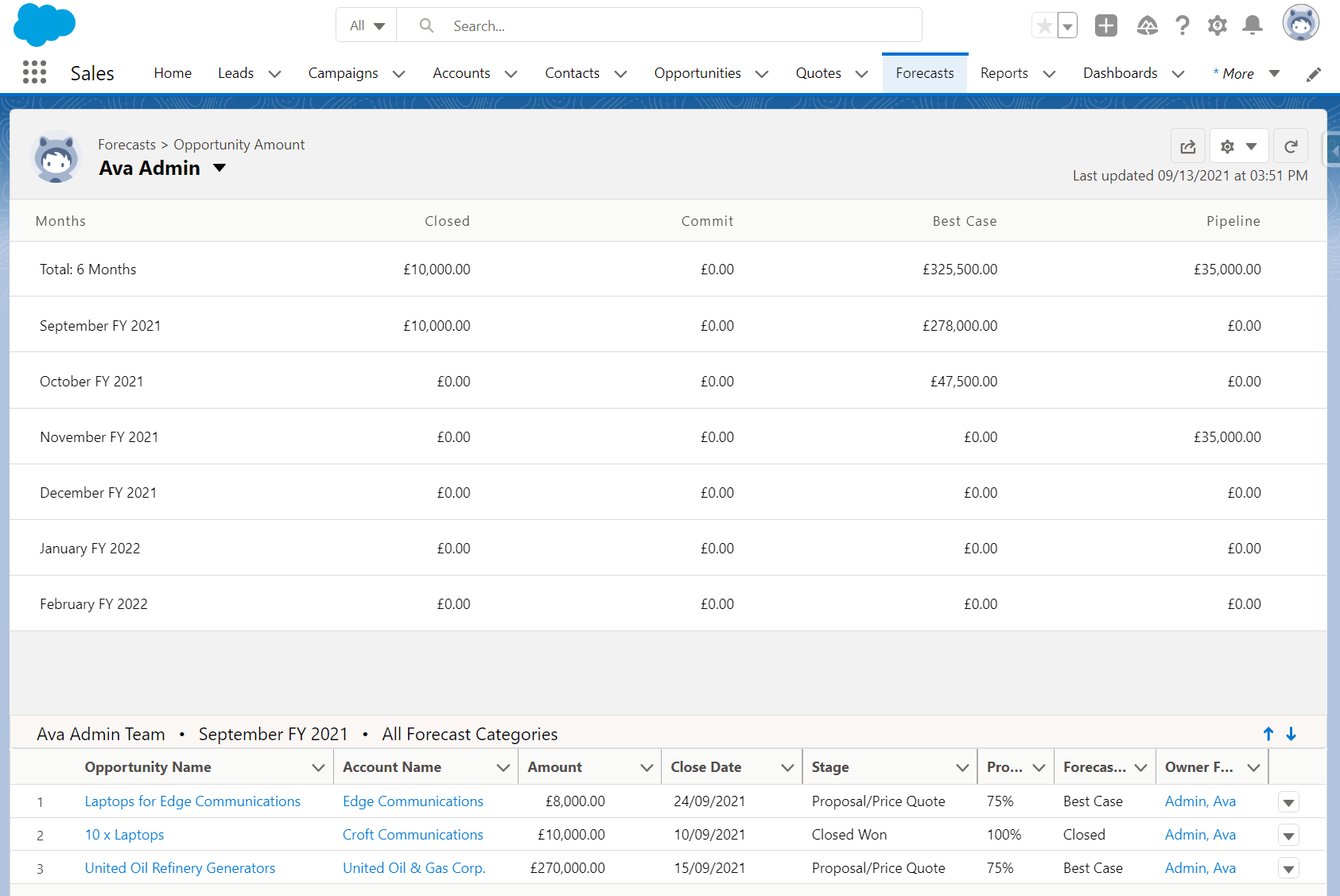Open the global actions plus icon
Image resolution: width=1340 pixels, height=896 pixels.
pyautogui.click(x=1105, y=25)
